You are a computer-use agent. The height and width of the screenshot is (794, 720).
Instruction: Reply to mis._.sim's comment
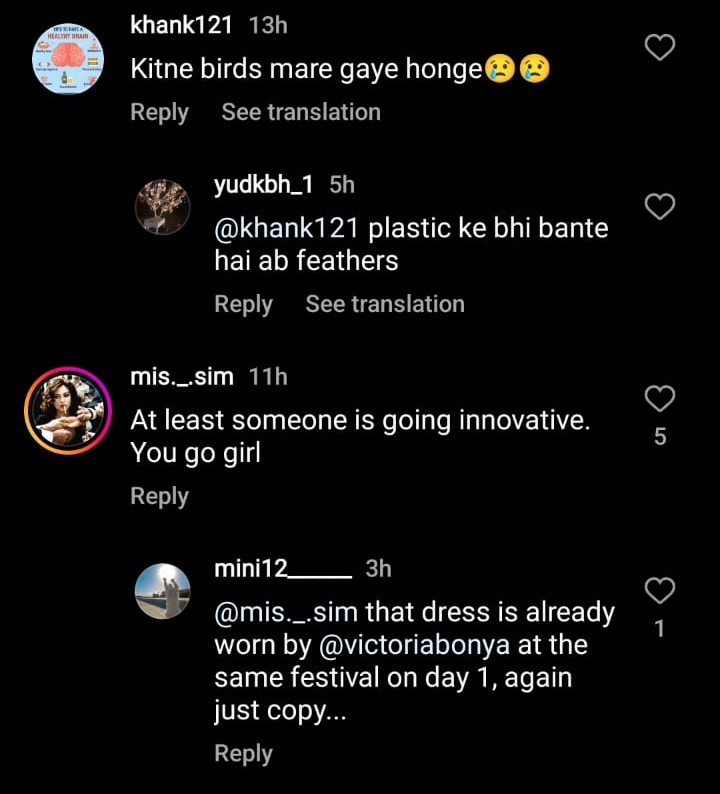click(x=159, y=496)
